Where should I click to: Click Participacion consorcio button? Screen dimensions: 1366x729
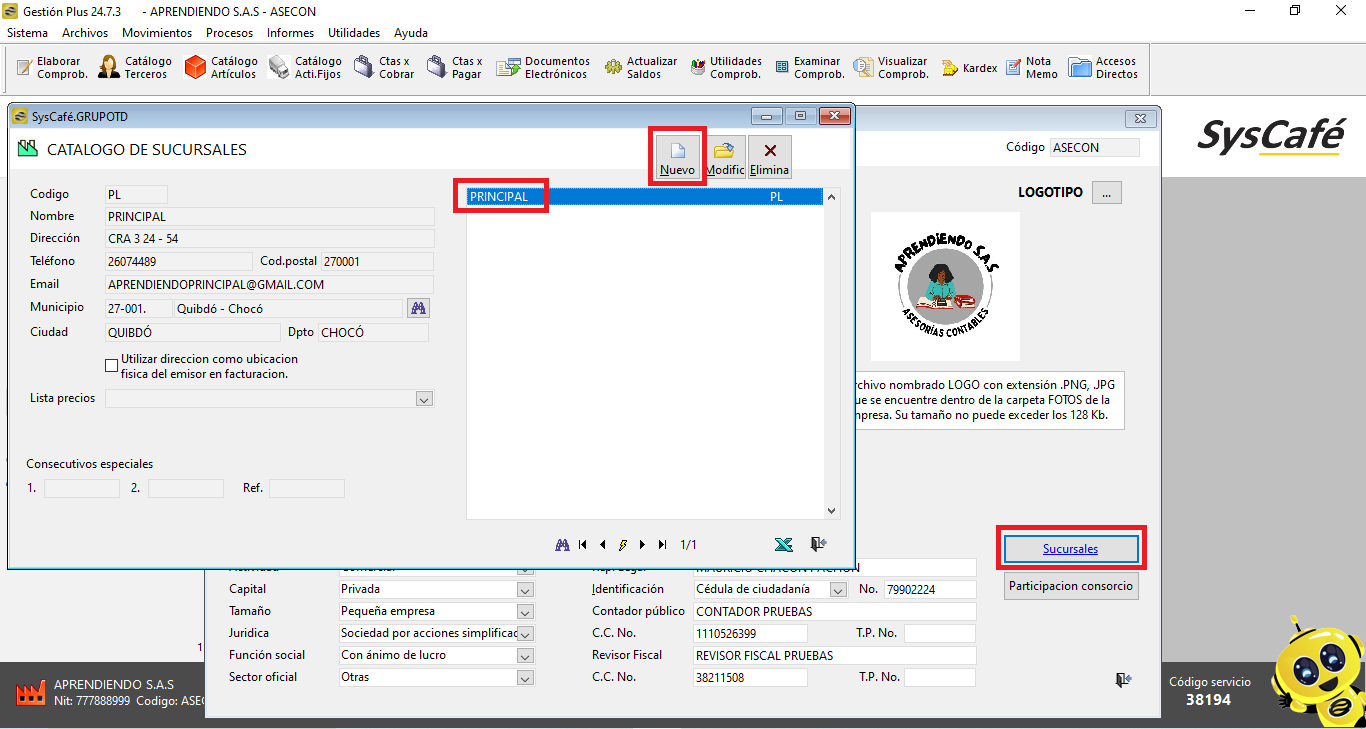point(1071,586)
